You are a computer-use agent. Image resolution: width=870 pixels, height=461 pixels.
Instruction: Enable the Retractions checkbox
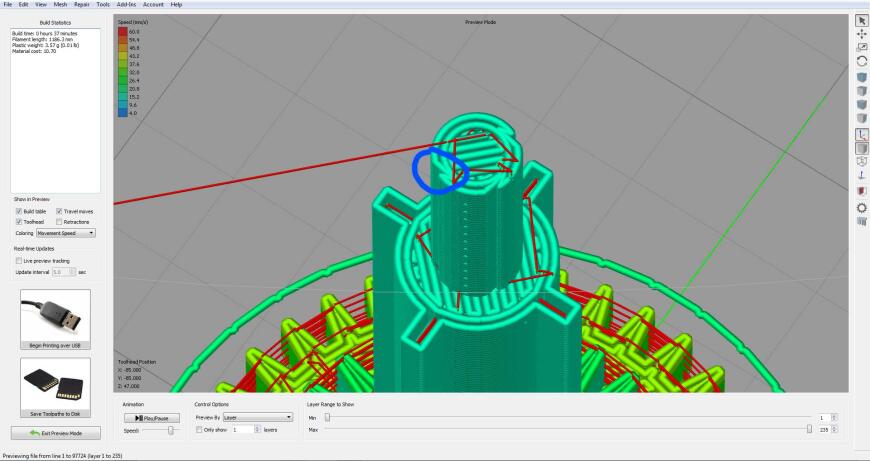(59, 222)
